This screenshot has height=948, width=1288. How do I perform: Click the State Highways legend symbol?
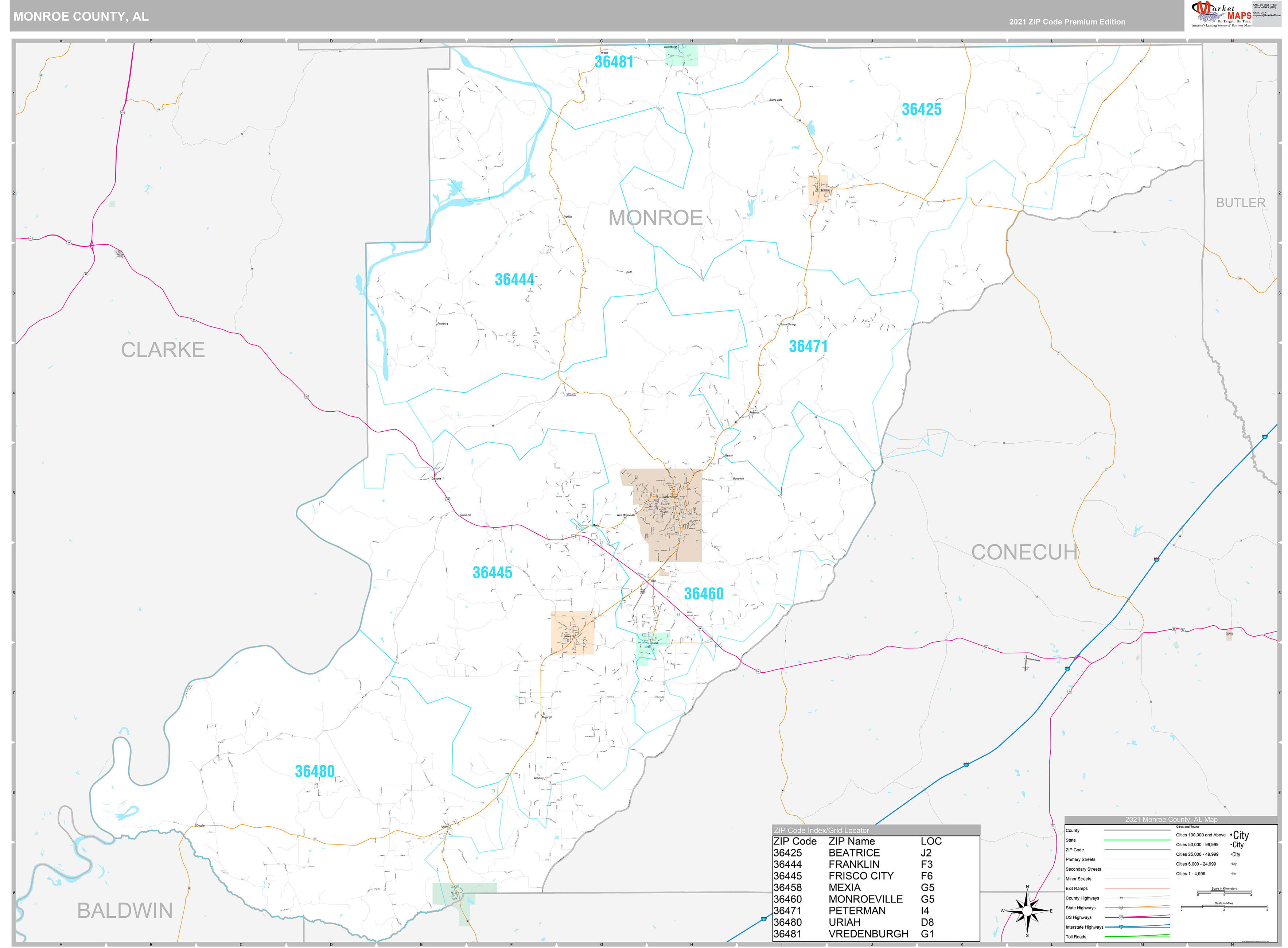click(x=1137, y=908)
